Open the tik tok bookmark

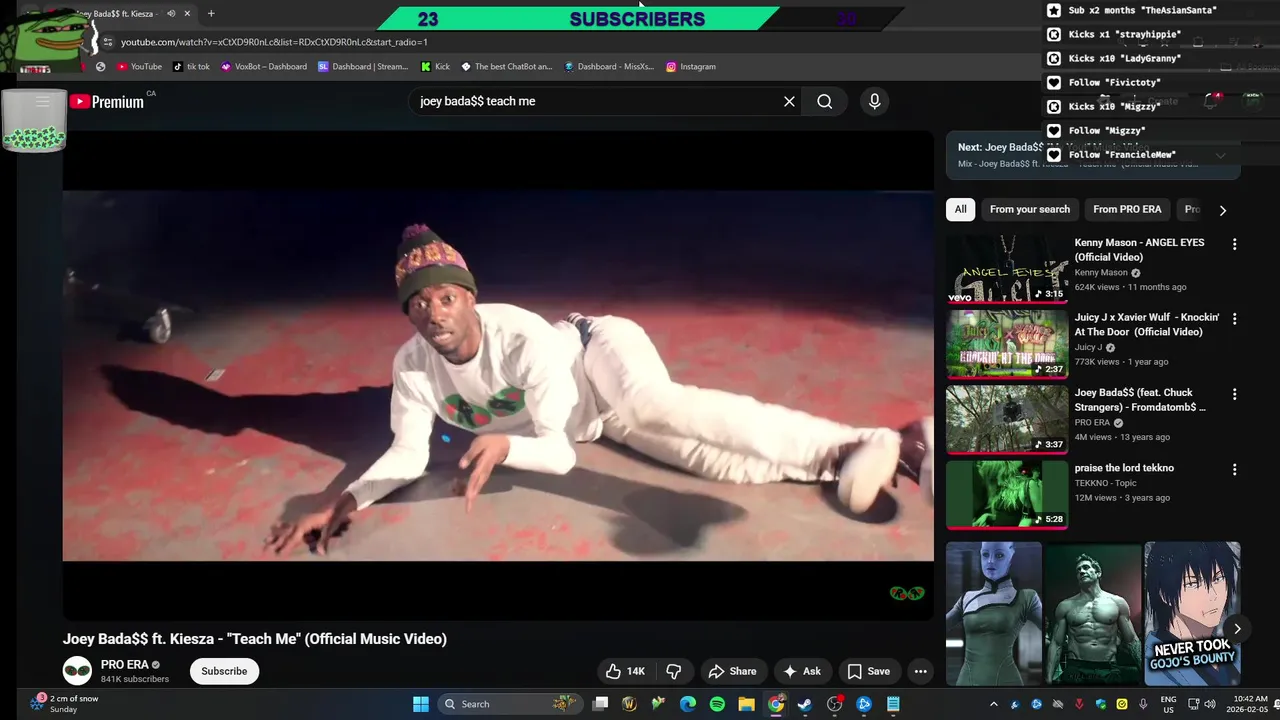[x=191, y=67]
